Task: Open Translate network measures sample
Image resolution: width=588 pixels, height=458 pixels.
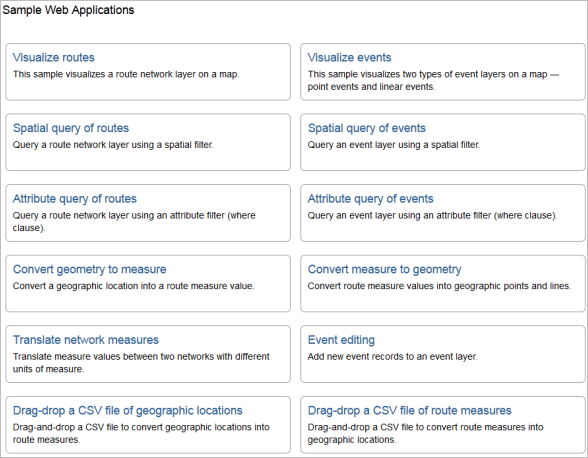Action: point(86,340)
